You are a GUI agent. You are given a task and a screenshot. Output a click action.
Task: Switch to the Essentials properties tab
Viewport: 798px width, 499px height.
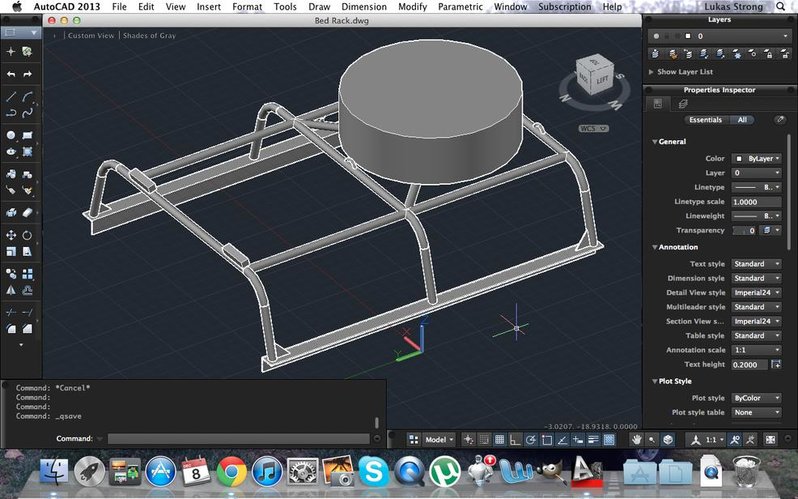pos(705,120)
